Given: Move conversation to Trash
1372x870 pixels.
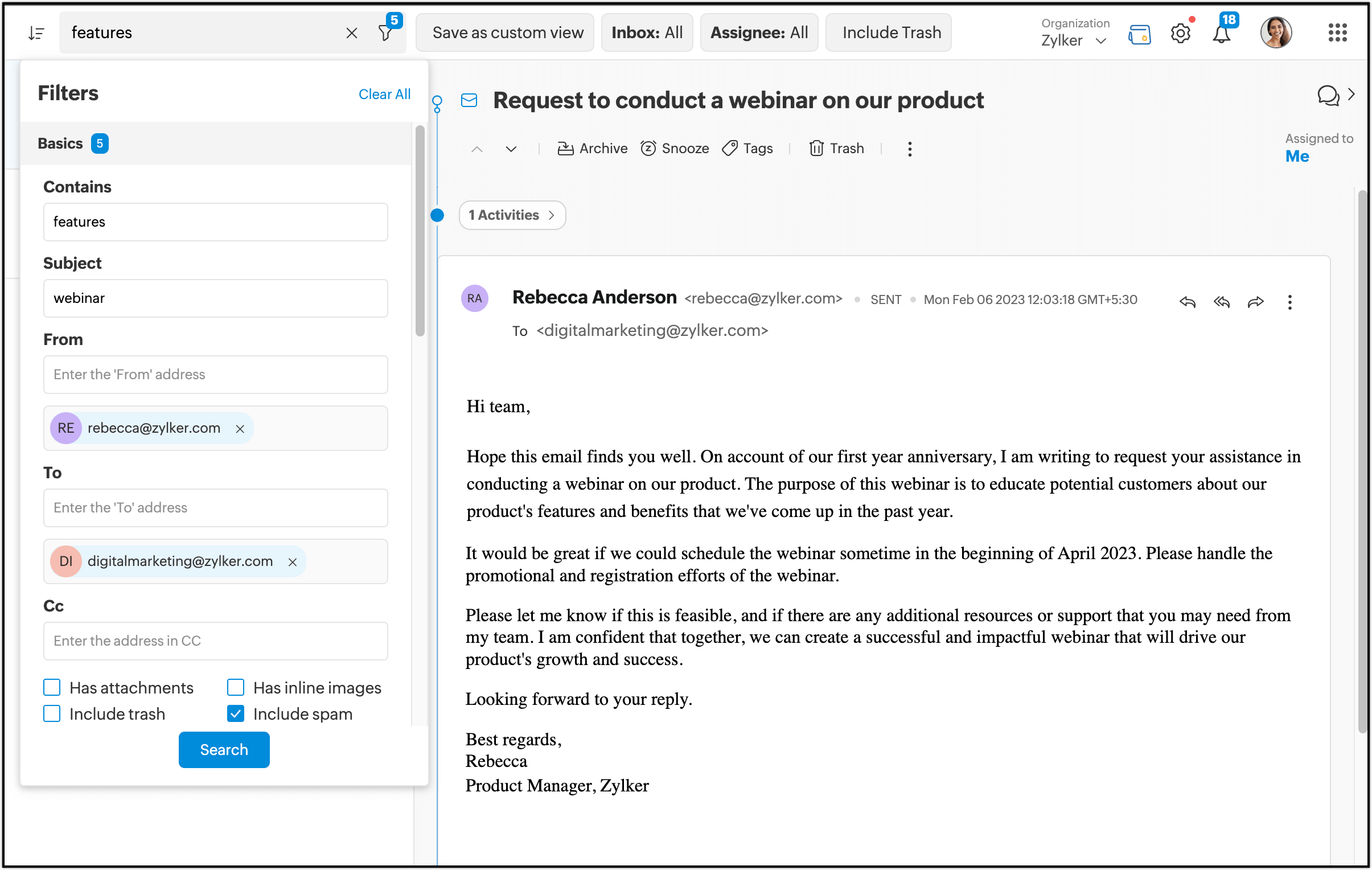Looking at the screenshot, I should pyautogui.click(x=836, y=149).
